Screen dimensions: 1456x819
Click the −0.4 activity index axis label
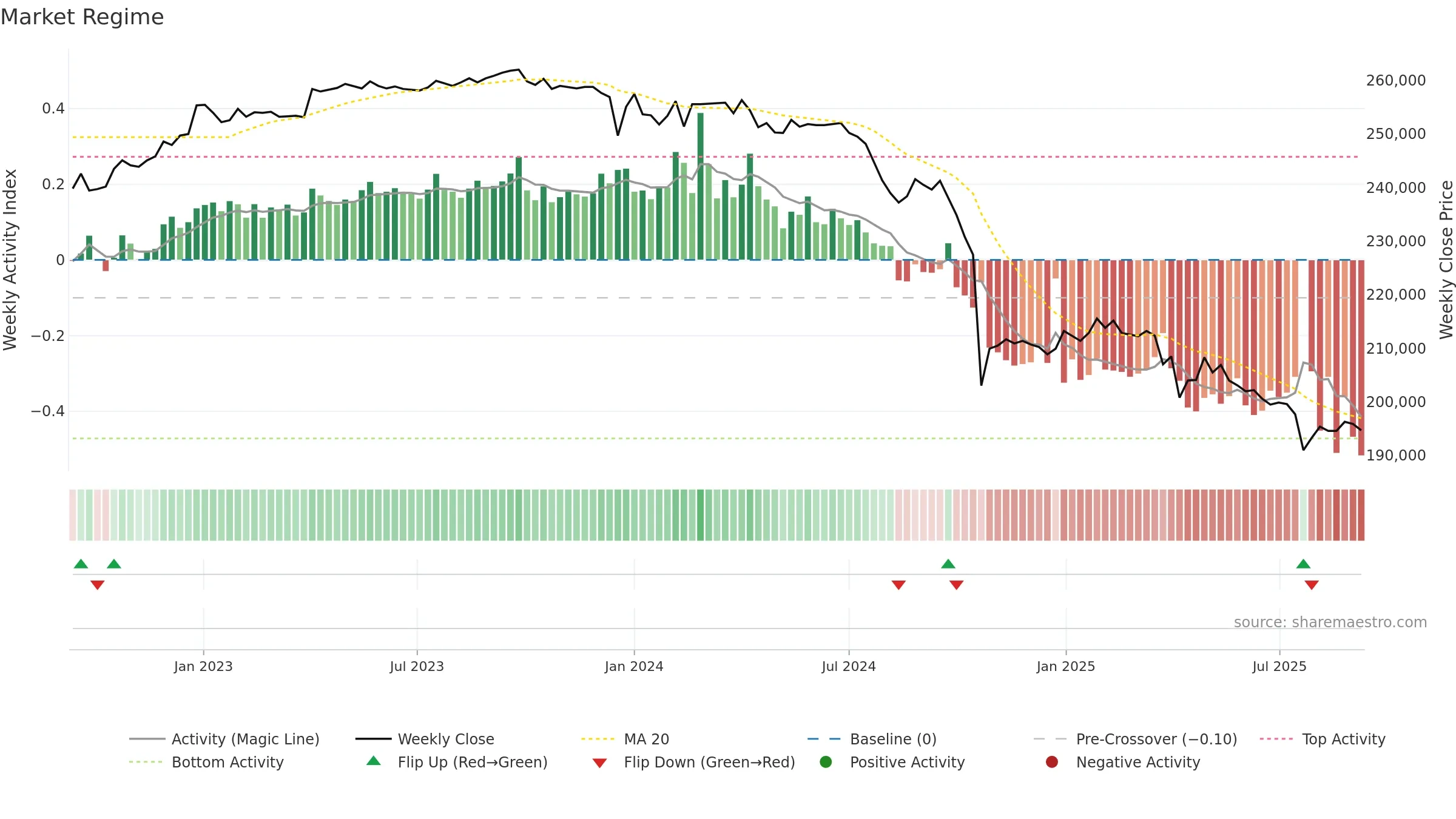pos(48,411)
